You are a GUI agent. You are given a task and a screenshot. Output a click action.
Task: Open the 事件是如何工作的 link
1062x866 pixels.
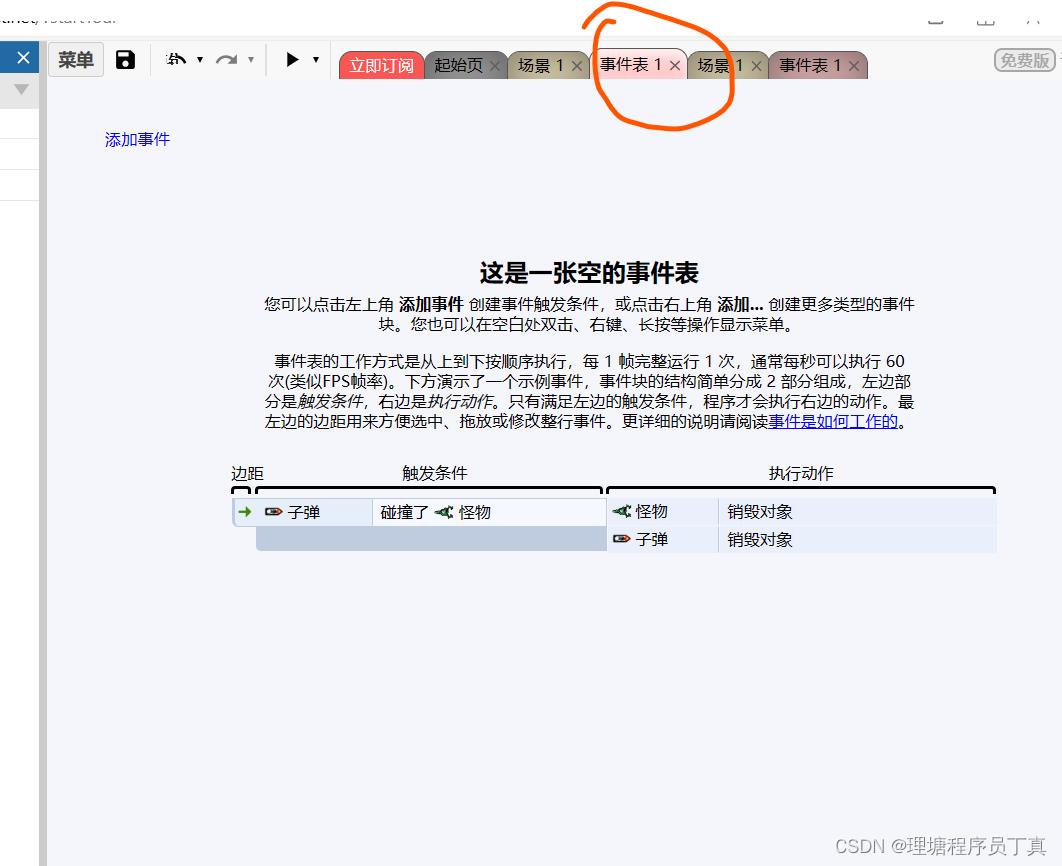tap(833, 422)
